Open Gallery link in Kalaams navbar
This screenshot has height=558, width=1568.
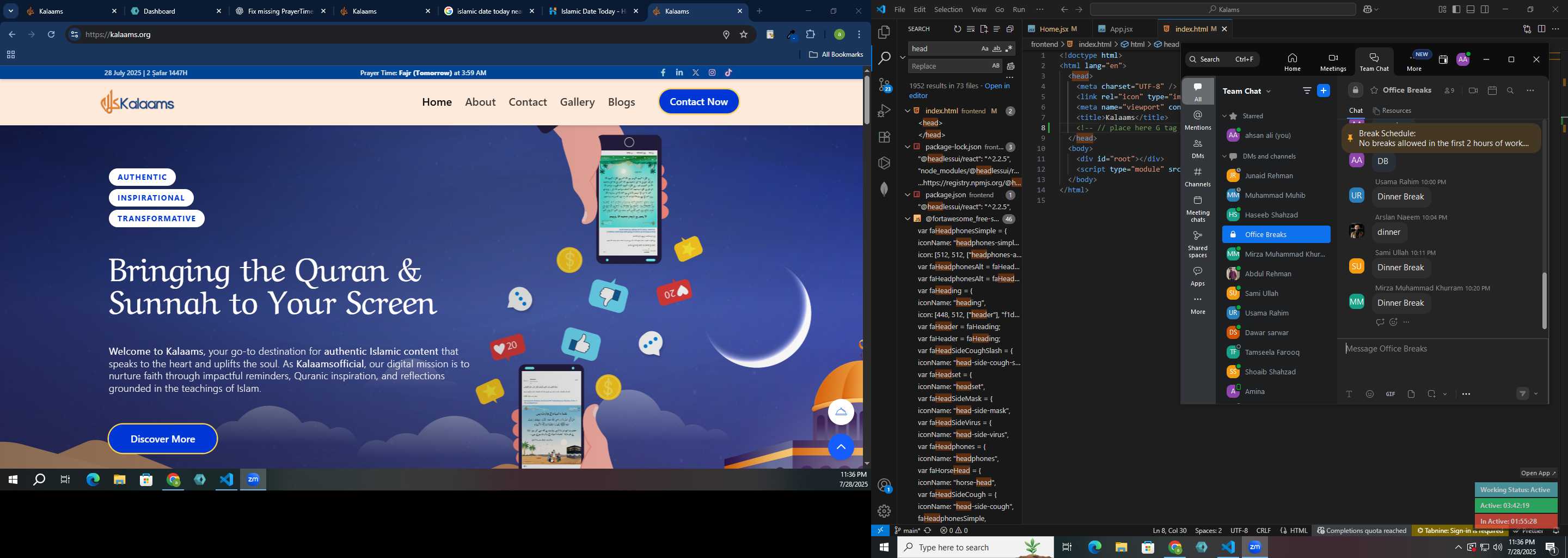[x=578, y=102]
